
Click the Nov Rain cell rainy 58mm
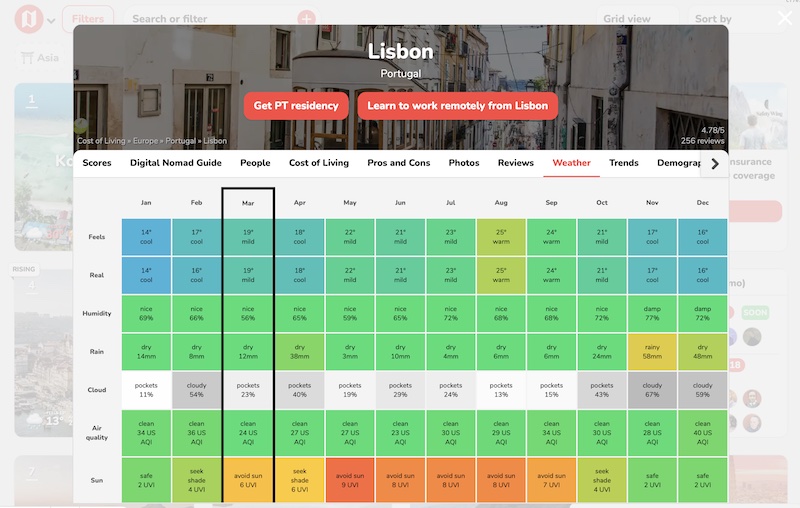[x=652, y=351]
